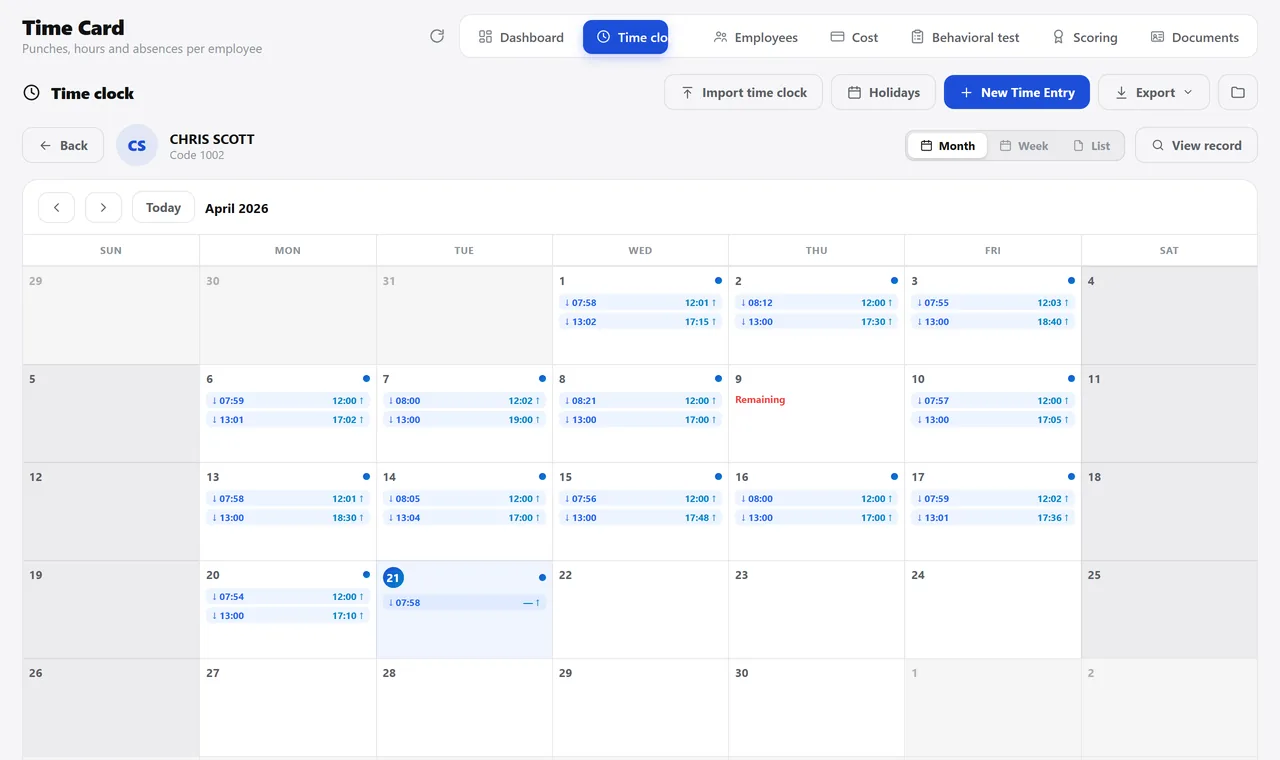The image size is (1280, 760).
Task: Select the highlighted day 21 circle
Action: pyautogui.click(x=393, y=577)
